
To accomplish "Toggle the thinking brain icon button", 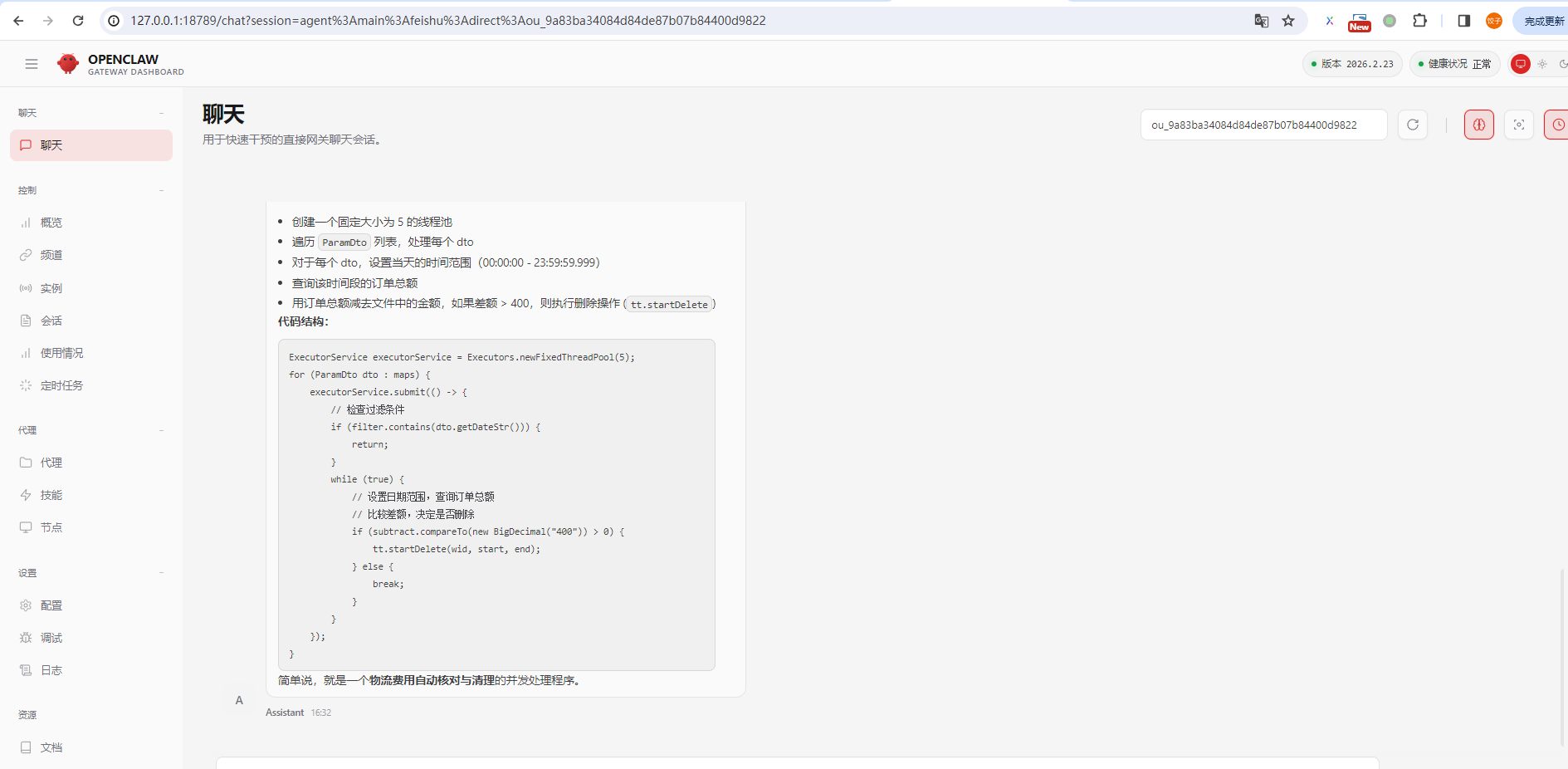I will click(1479, 125).
